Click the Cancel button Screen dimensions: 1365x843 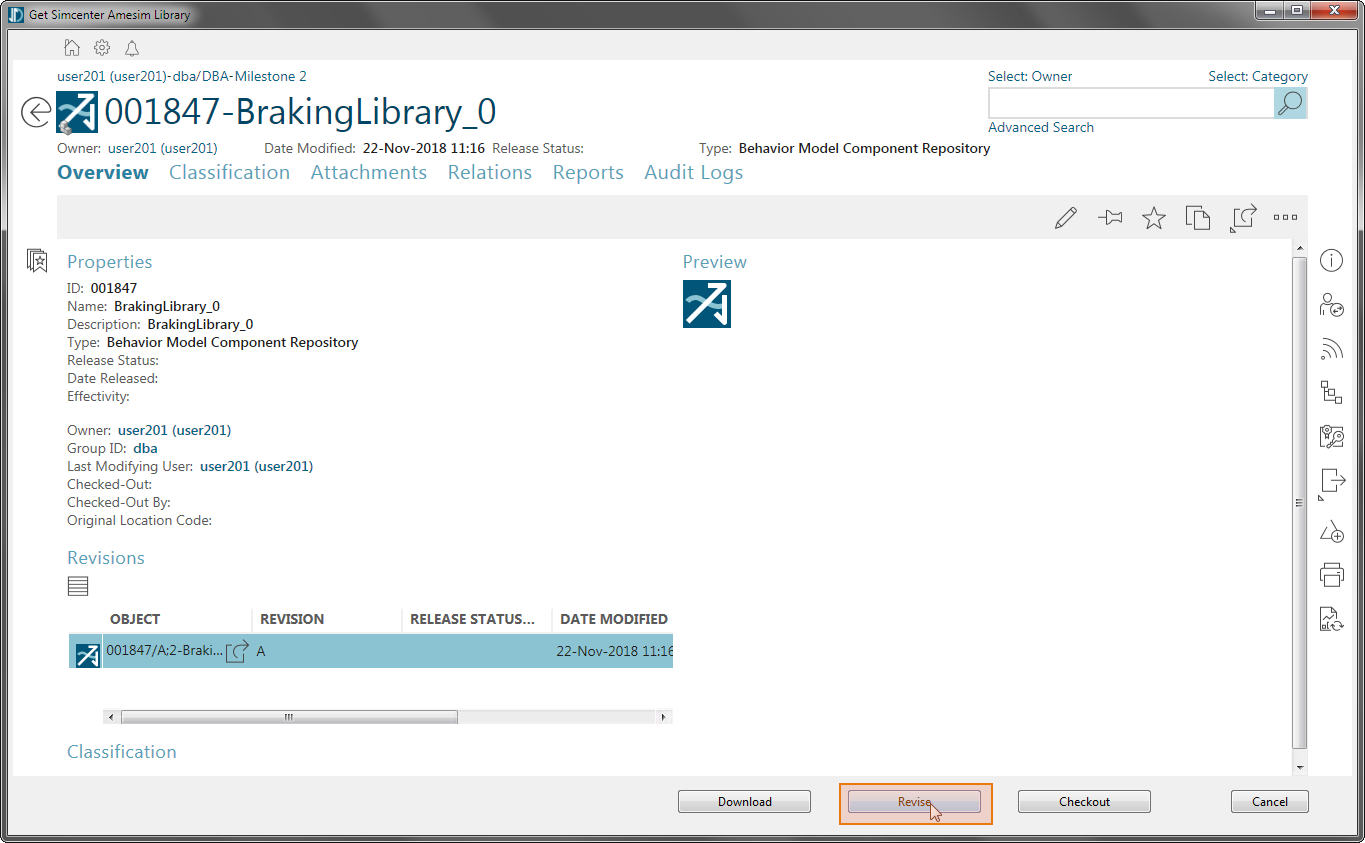pos(1270,802)
